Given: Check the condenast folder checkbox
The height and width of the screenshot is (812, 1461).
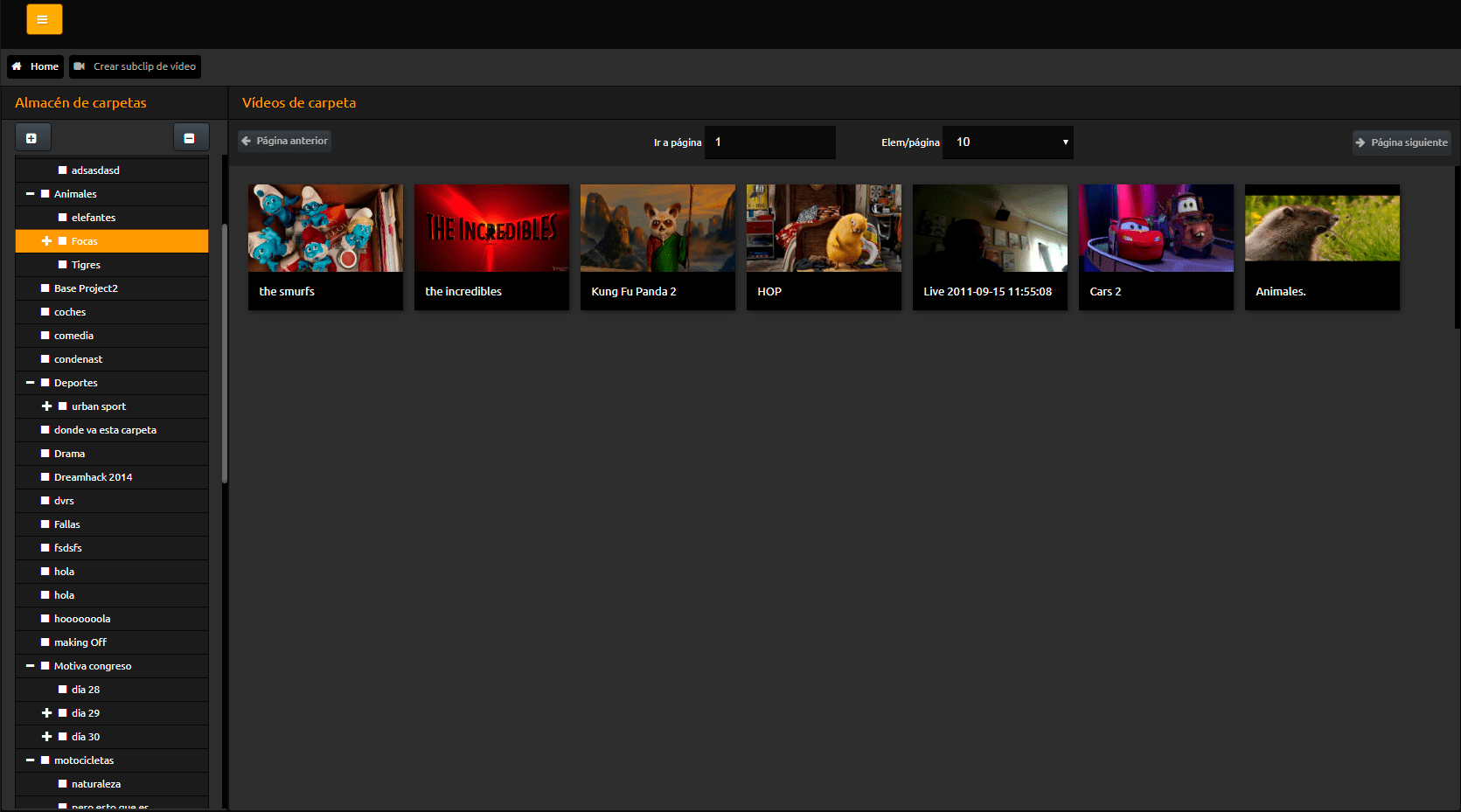Looking at the screenshot, I should click(x=45, y=359).
